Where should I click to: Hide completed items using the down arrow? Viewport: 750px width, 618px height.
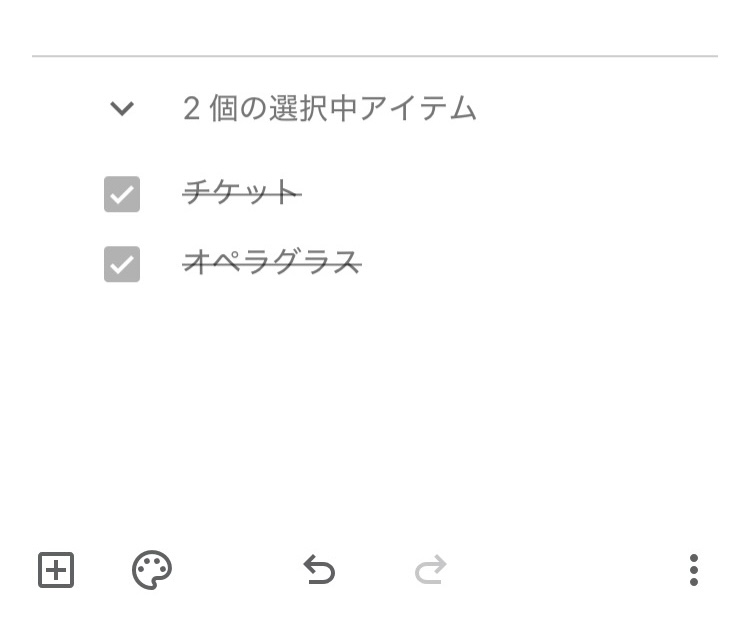click(122, 108)
